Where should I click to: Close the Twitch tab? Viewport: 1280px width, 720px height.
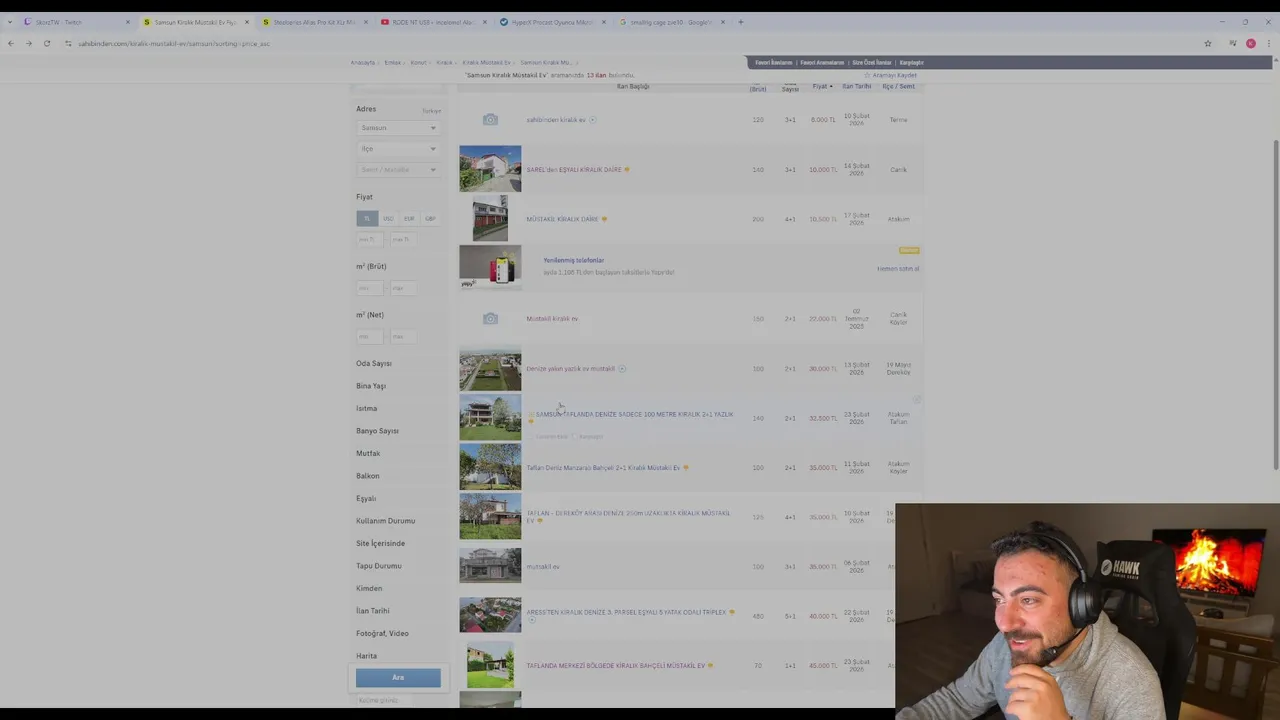point(128,22)
